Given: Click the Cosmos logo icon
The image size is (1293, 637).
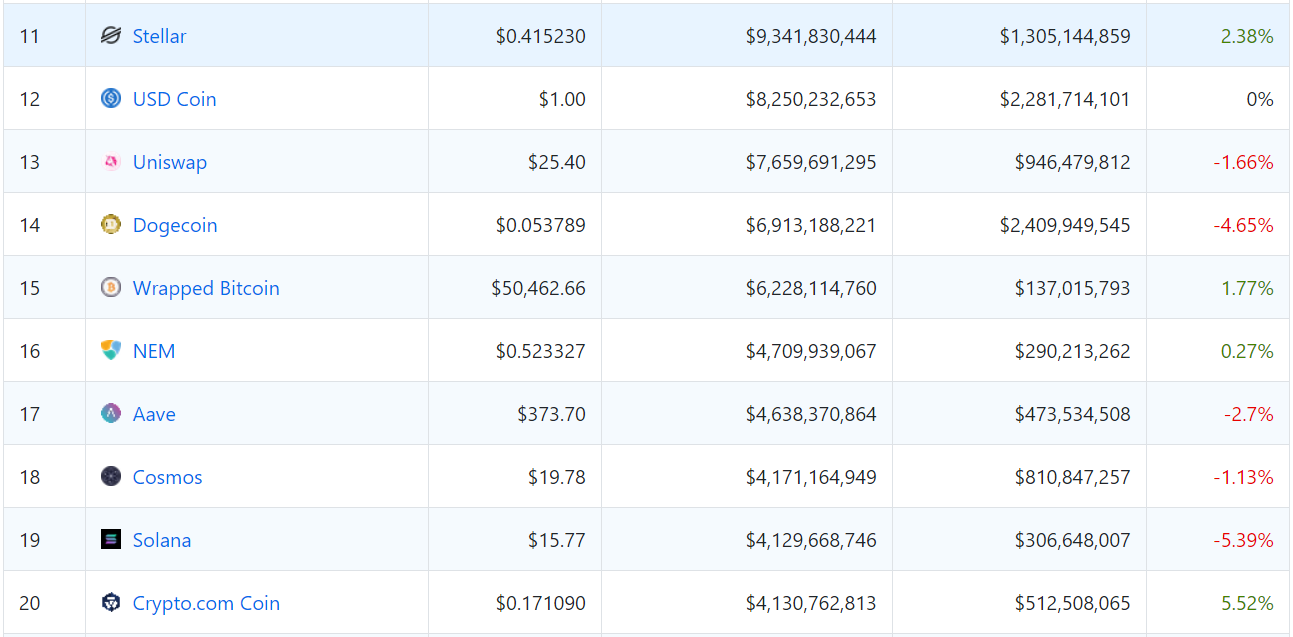Looking at the screenshot, I should 111,477.
